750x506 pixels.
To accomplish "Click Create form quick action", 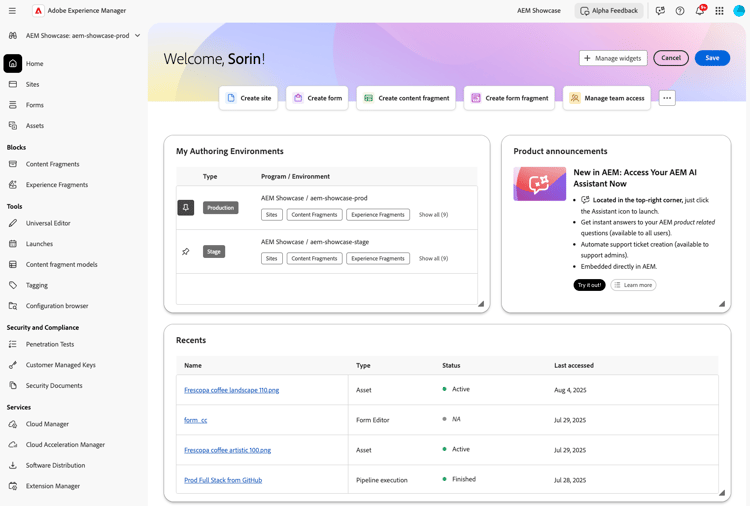I will tap(317, 98).
